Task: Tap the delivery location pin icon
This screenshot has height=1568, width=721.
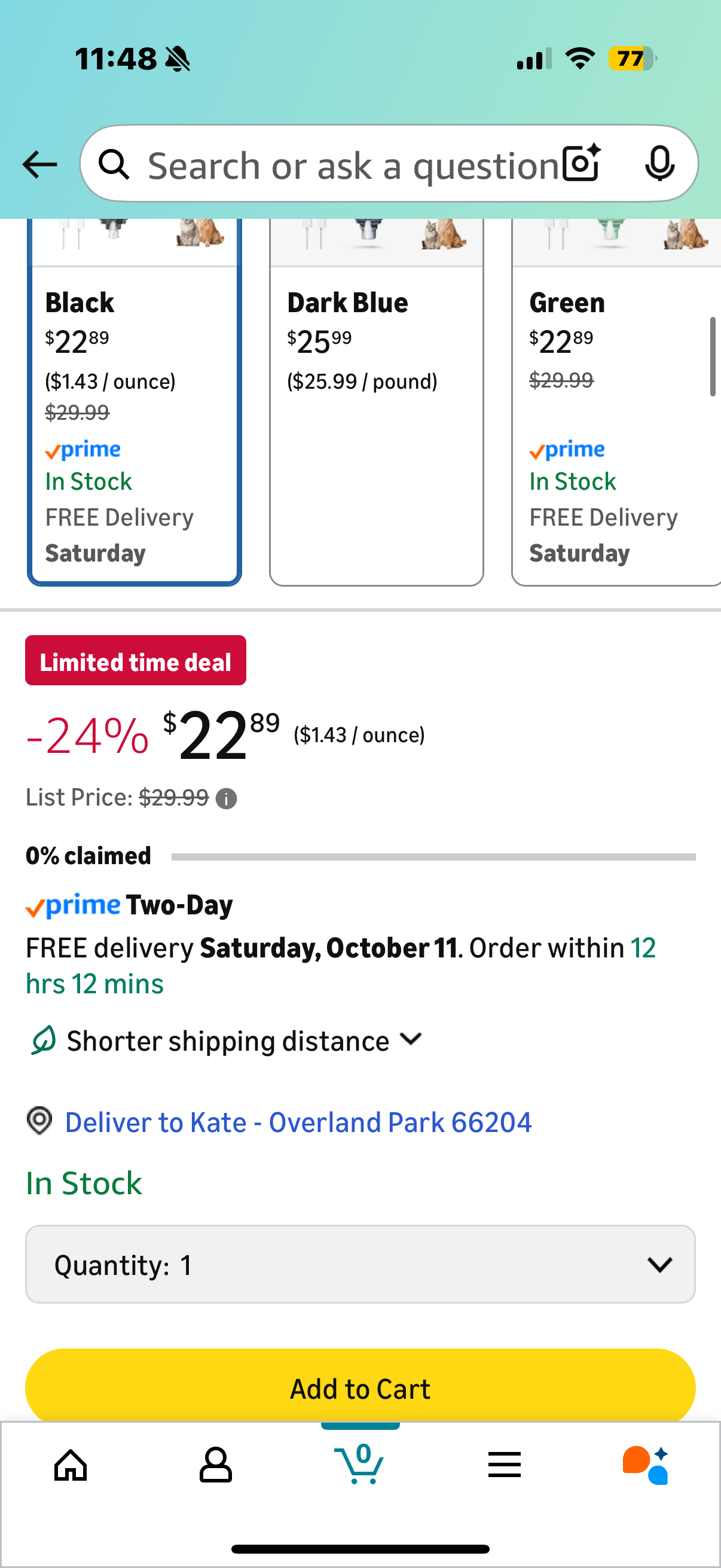Action: coord(39,1121)
